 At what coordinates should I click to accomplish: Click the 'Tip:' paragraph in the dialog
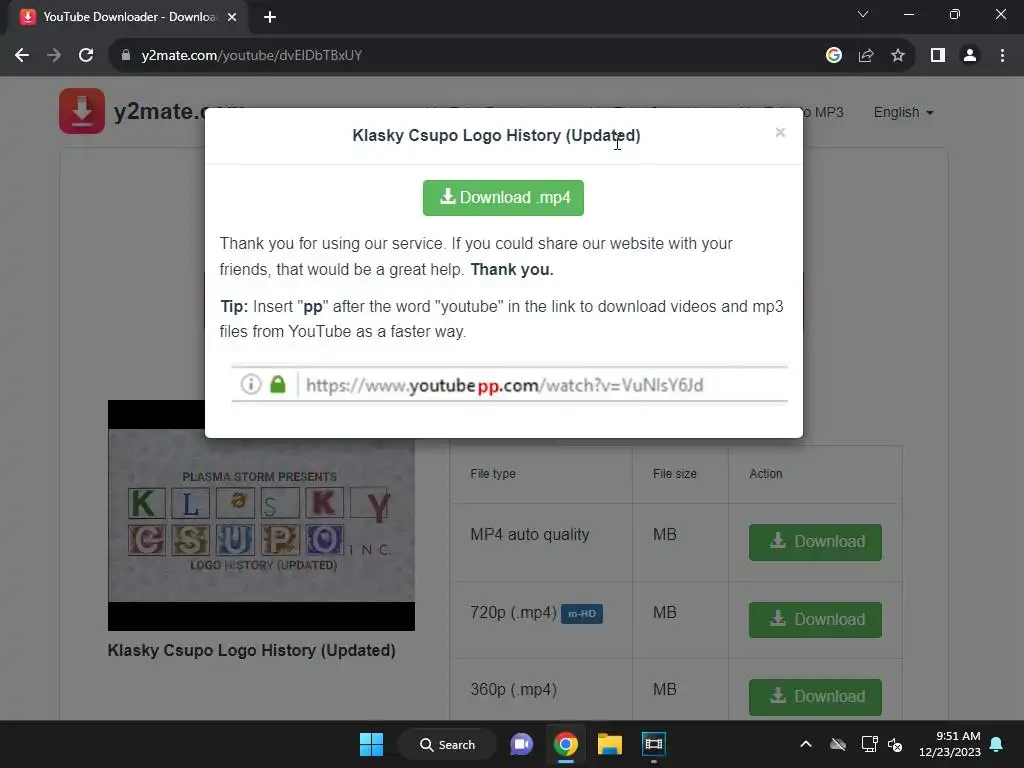coord(502,319)
